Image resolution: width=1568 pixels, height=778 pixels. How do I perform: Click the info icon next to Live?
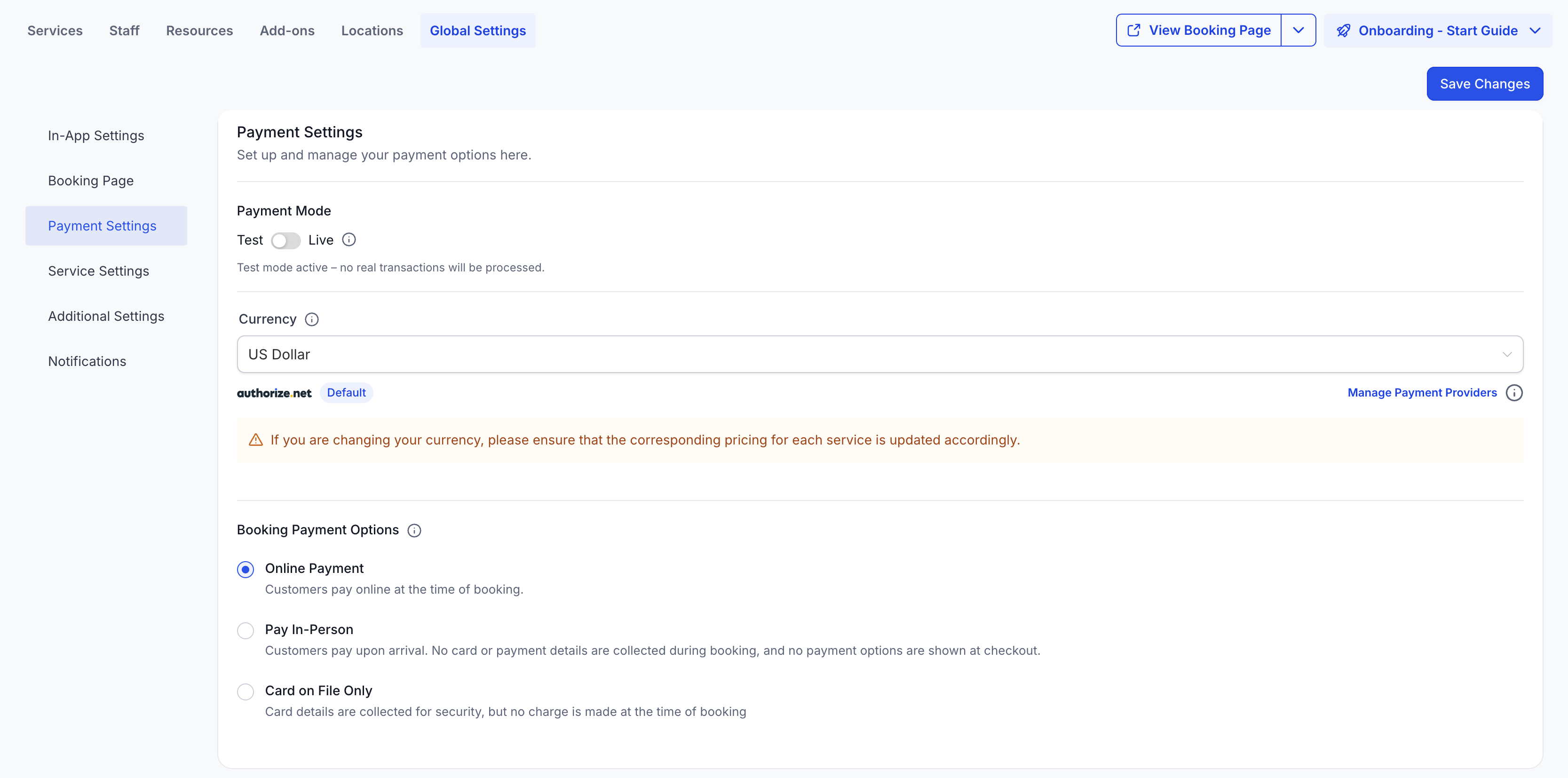pos(349,240)
